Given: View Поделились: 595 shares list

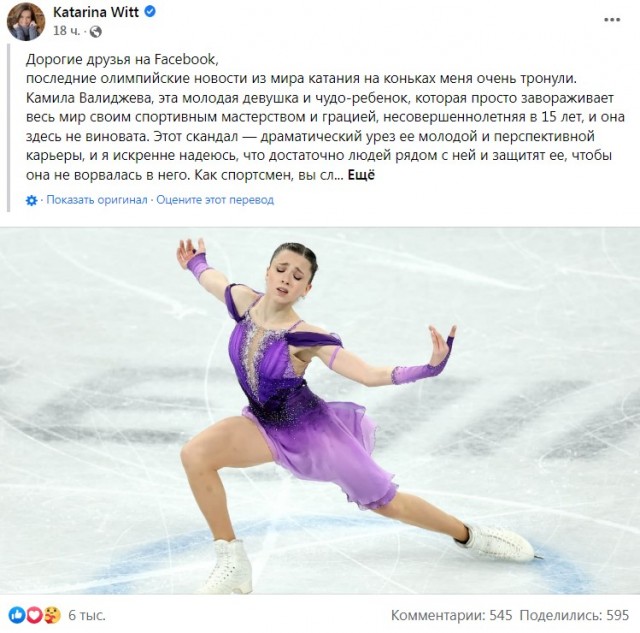Looking at the screenshot, I should 574,615.
